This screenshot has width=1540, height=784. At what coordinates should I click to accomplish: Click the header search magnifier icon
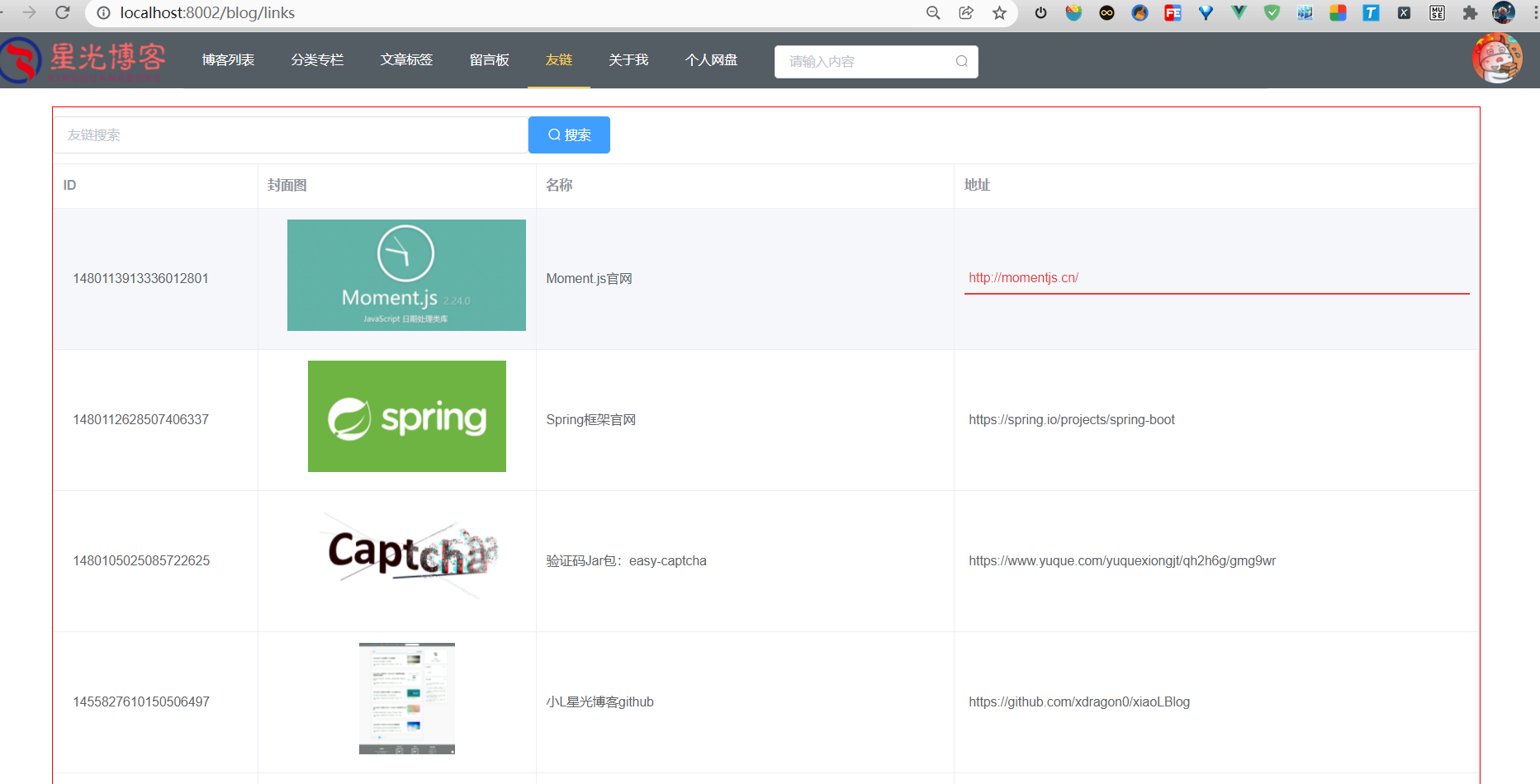[x=961, y=61]
